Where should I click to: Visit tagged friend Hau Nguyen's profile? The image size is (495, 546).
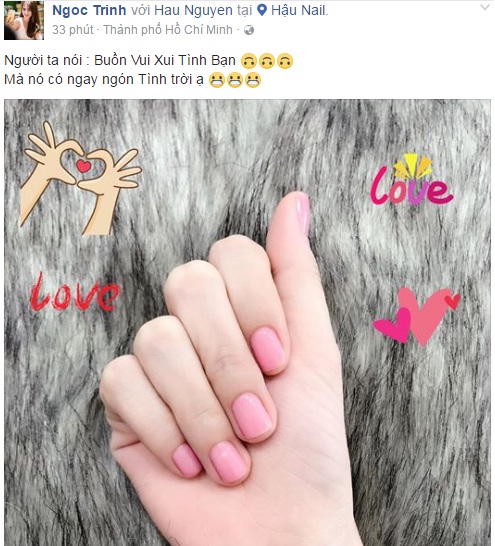[x=193, y=11]
